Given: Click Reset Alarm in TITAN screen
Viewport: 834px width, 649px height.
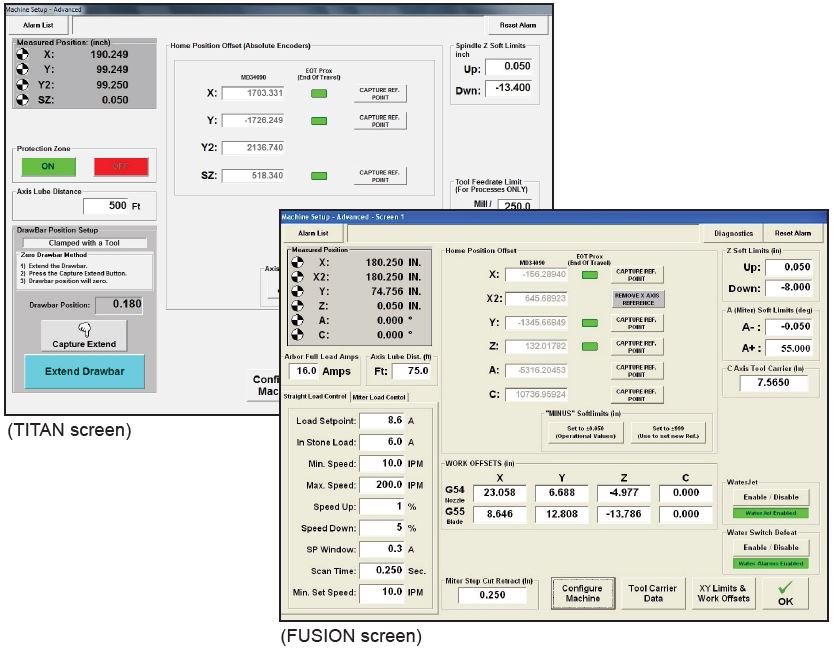Looking at the screenshot, I should 517,25.
